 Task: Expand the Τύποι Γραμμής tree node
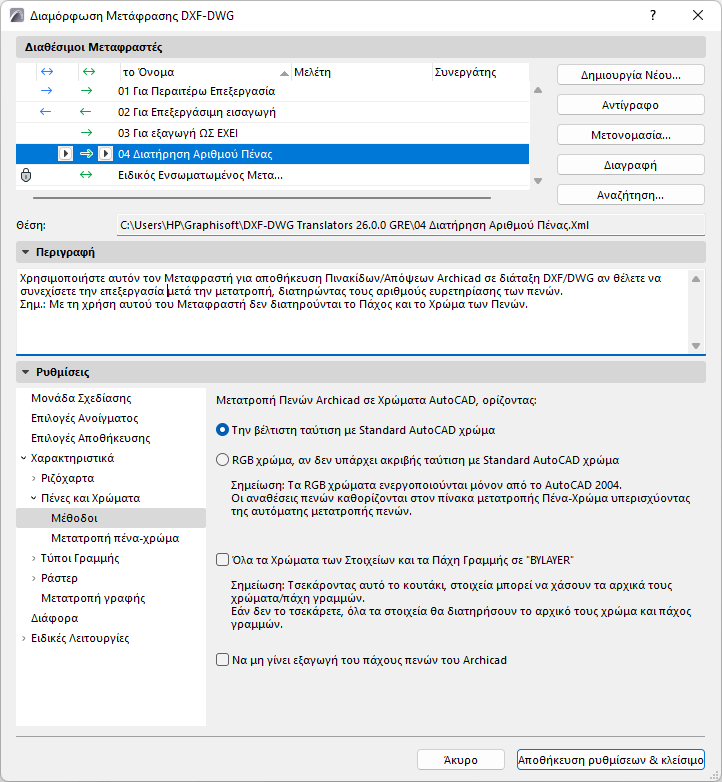point(33,558)
